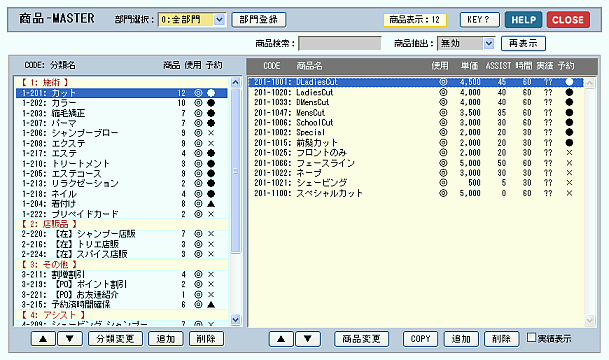Move product down with right panel down-arrow

coord(308,339)
